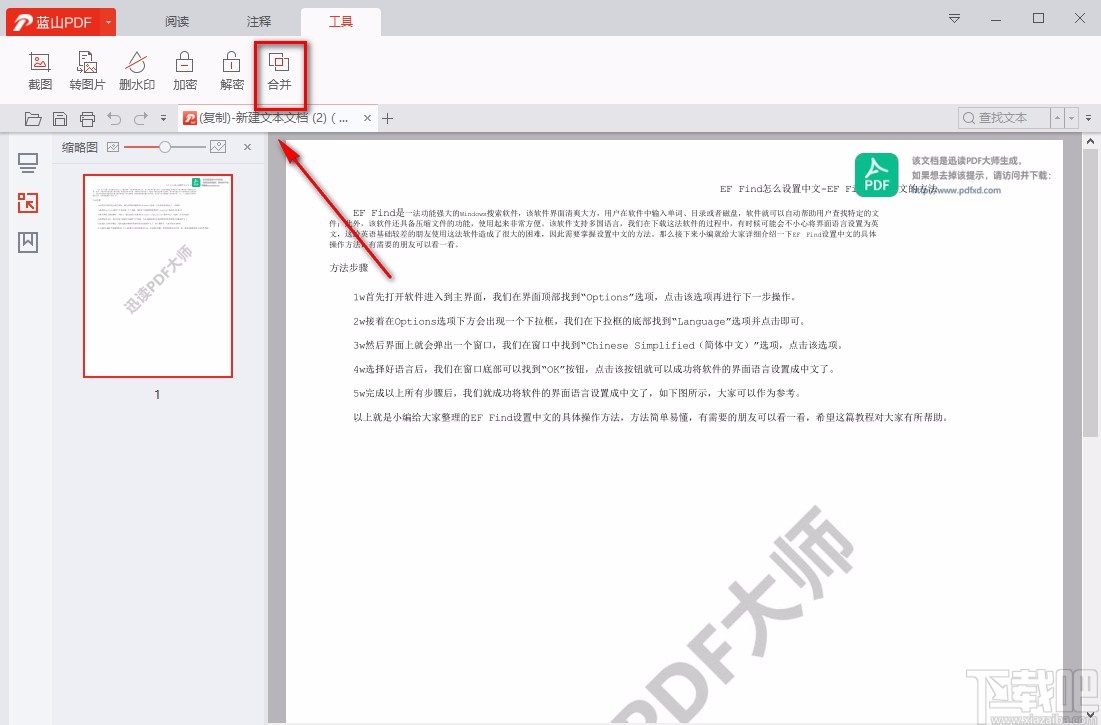Click the green PDF logo in document

pyautogui.click(x=876, y=175)
